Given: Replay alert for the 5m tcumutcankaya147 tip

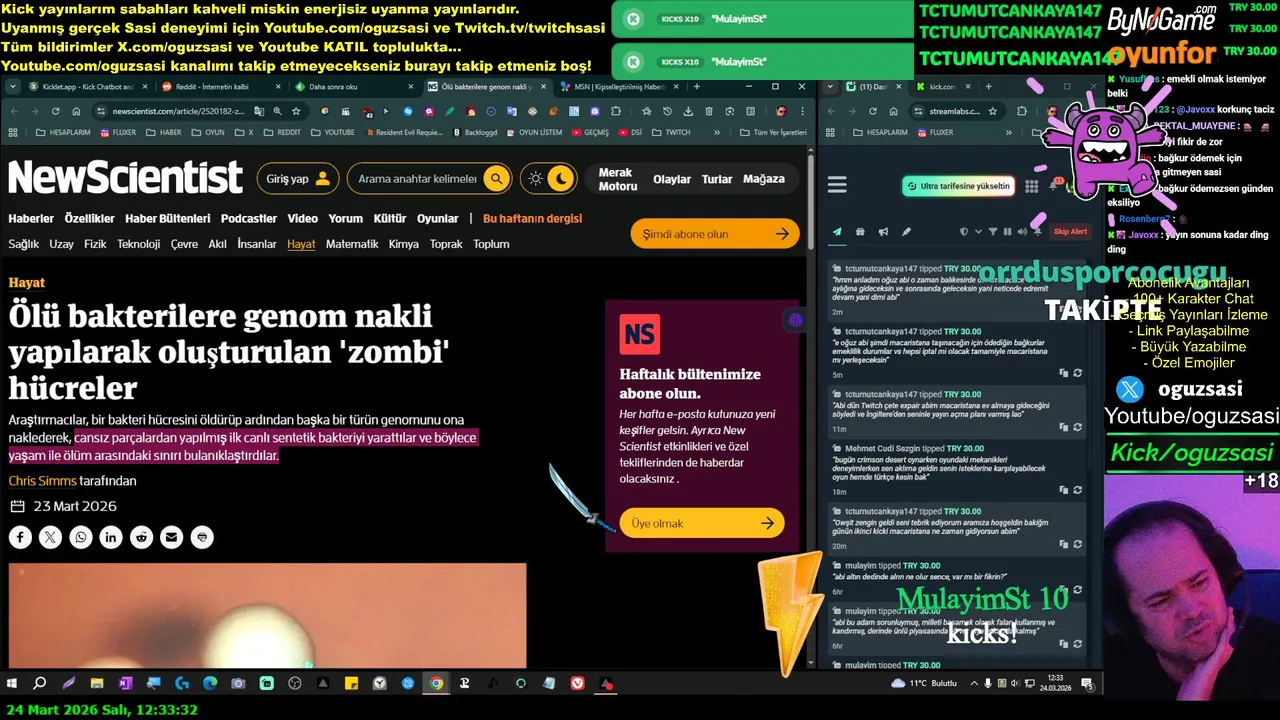Looking at the screenshot, I should pyautogui.click(x=1077, y=373).
